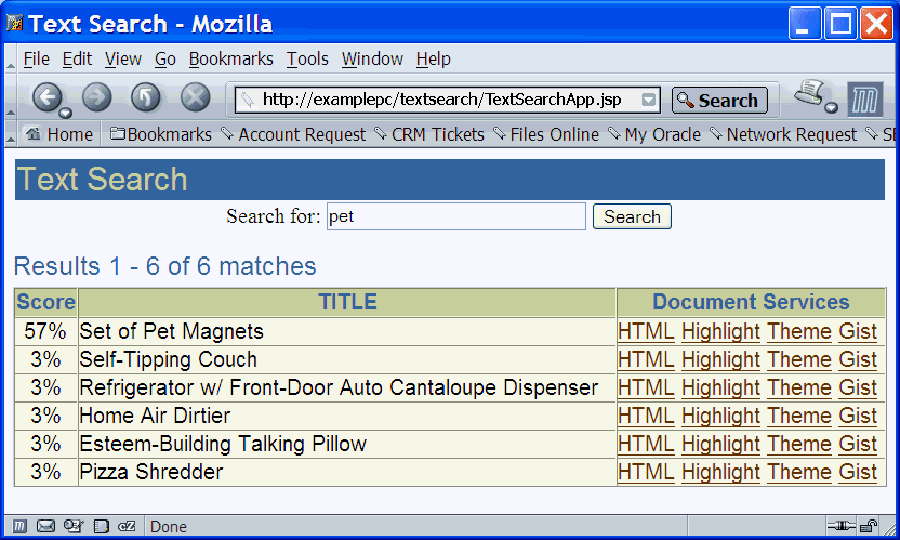Click the Print icon in toolbar
900x540 pixels.
(811, 95)
